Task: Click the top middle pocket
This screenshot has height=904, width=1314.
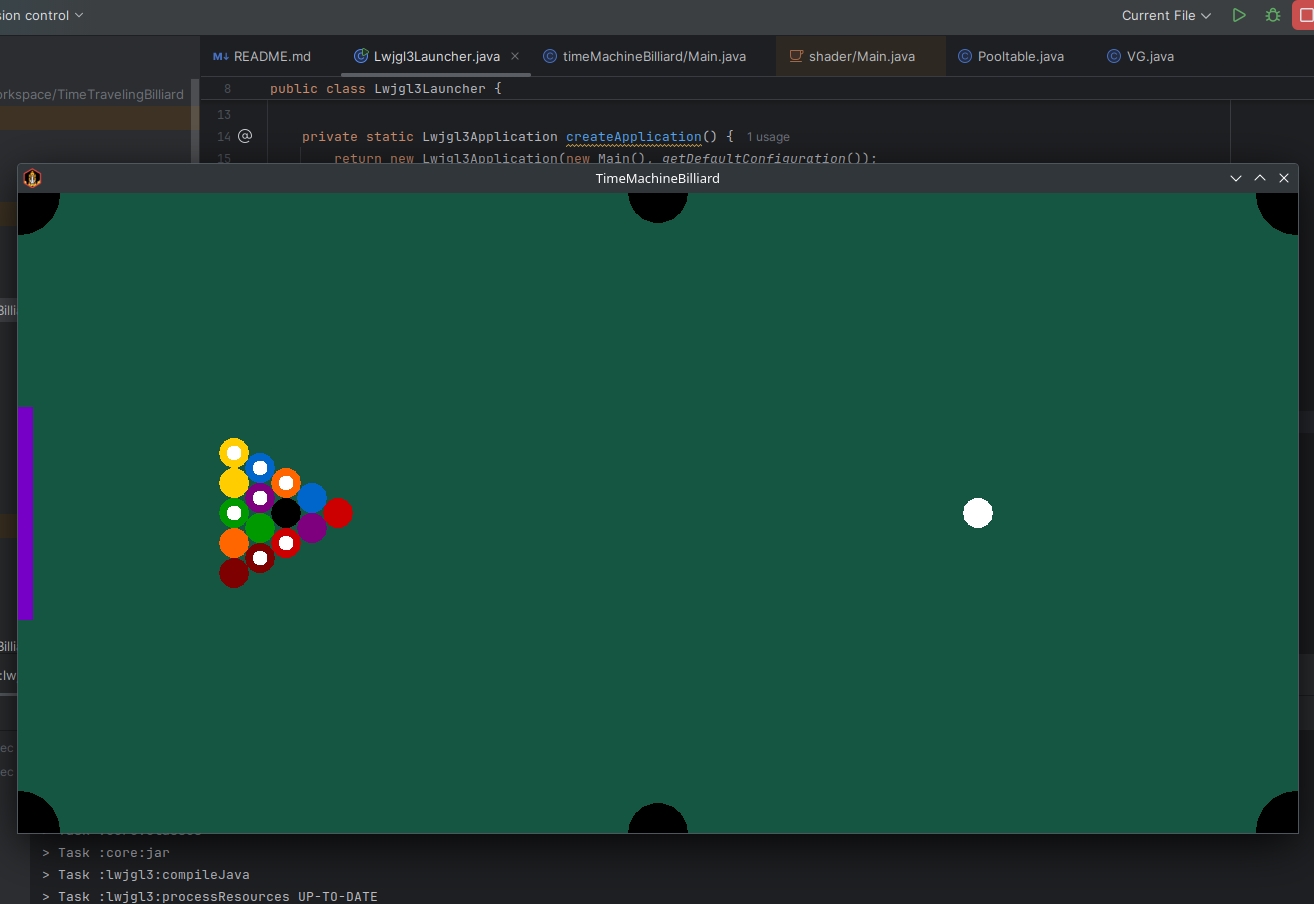Action: point(657,204)
